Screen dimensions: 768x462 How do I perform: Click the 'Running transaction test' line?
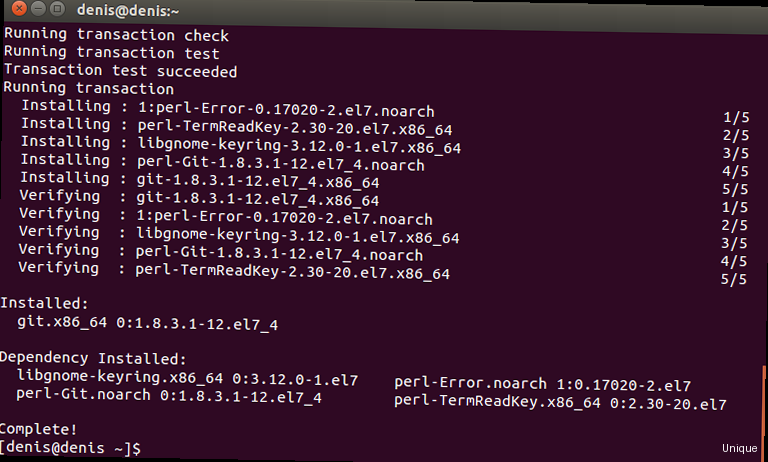[x=111, y=53]
